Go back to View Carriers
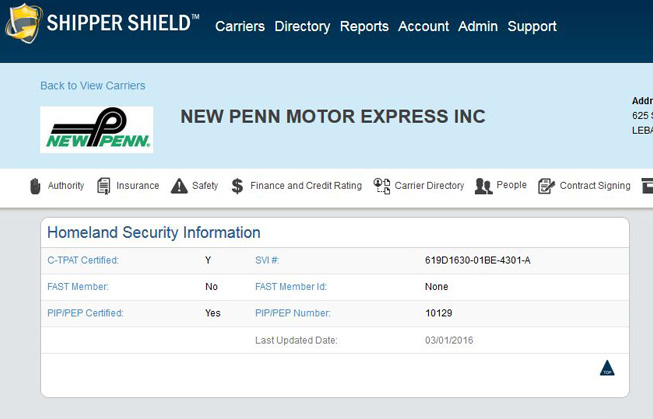 pos(92,86)
